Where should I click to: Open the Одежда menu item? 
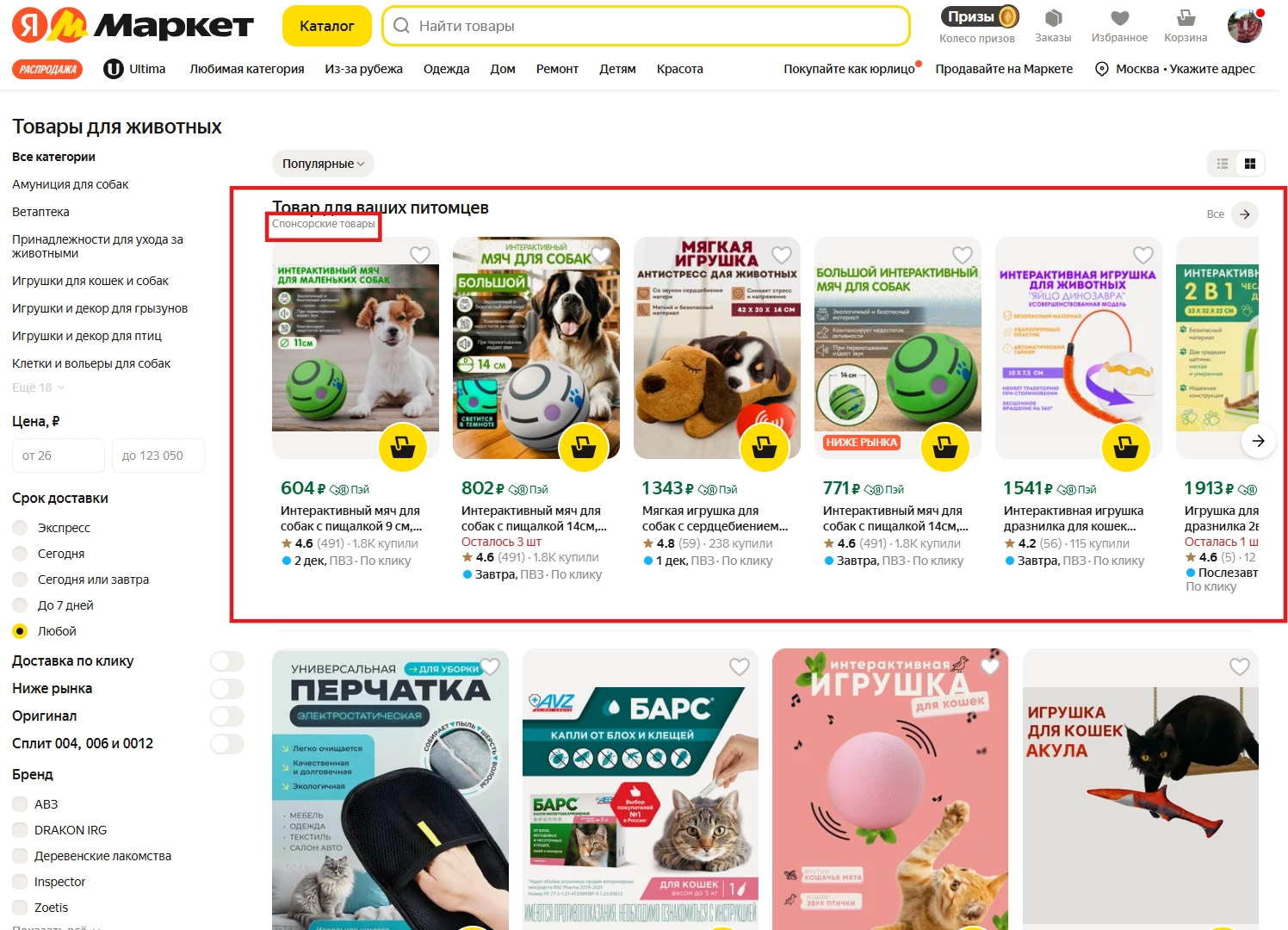pos(446,69)
